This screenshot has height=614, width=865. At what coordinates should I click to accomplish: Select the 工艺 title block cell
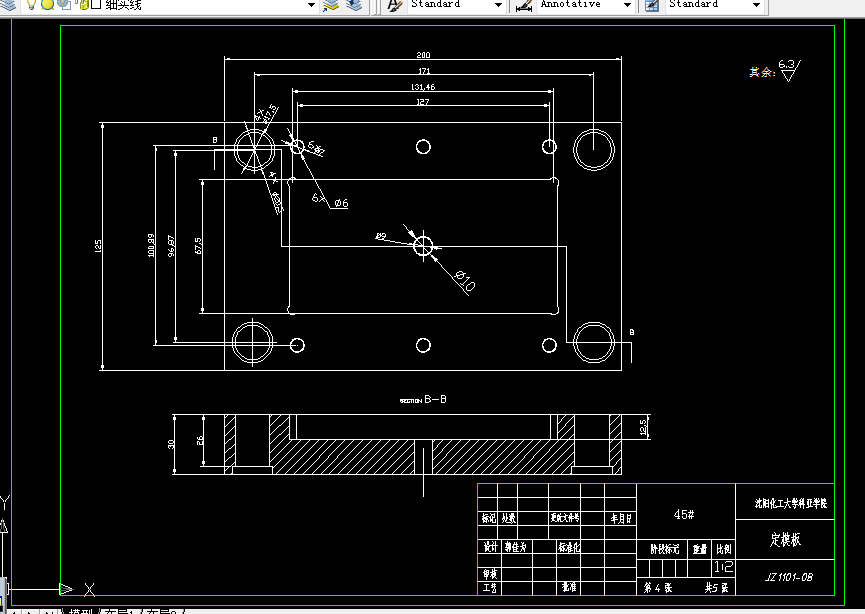coord(490,588)
